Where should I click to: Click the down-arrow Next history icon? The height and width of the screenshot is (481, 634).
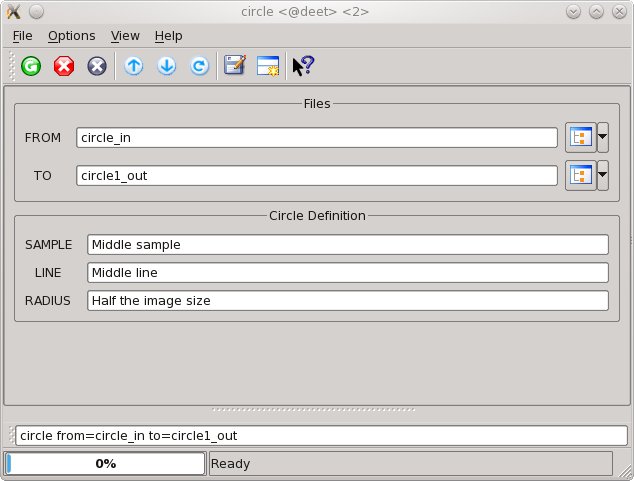pyautogui.click(x=166, y=66)
